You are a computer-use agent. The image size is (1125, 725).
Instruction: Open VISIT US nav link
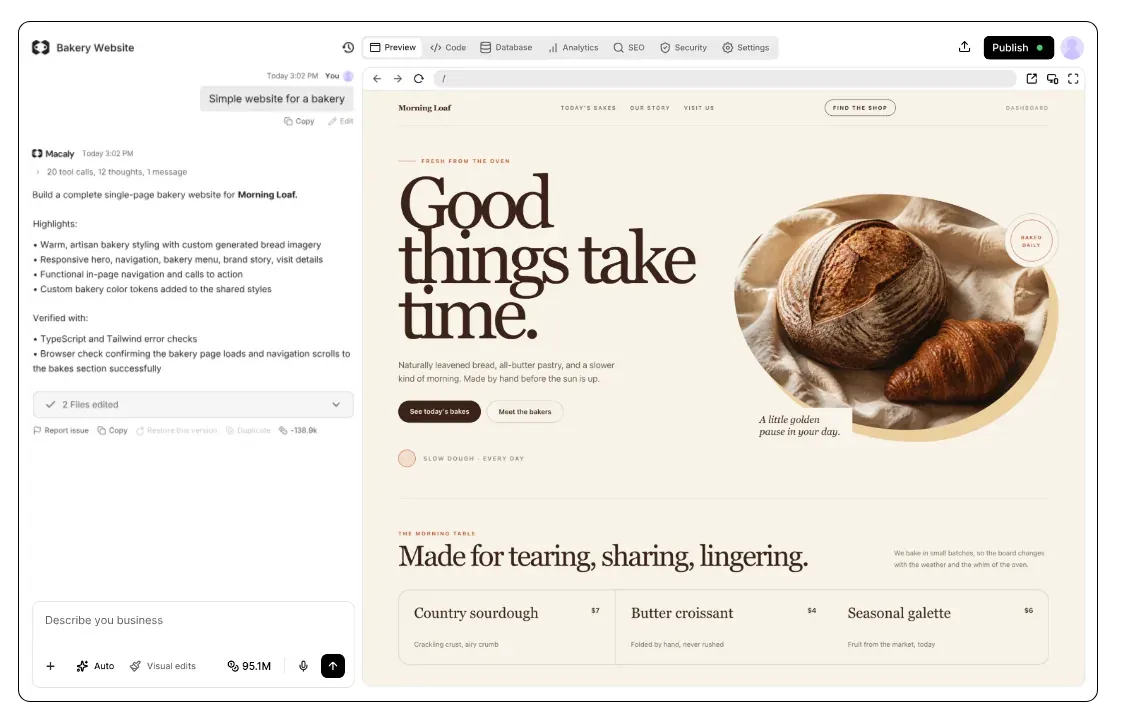pos(699,108)
